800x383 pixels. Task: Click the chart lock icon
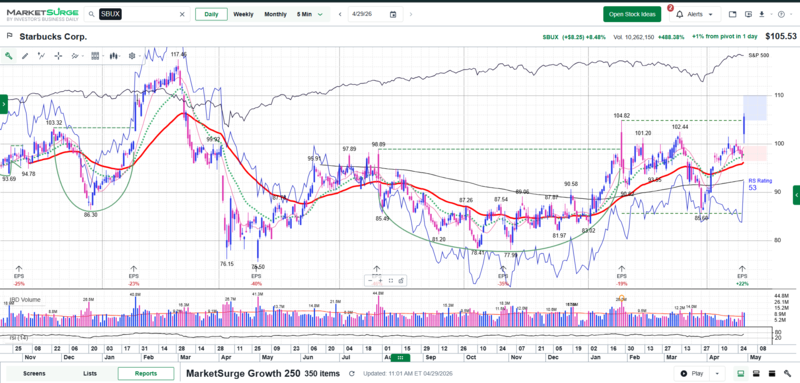[401, 280]
